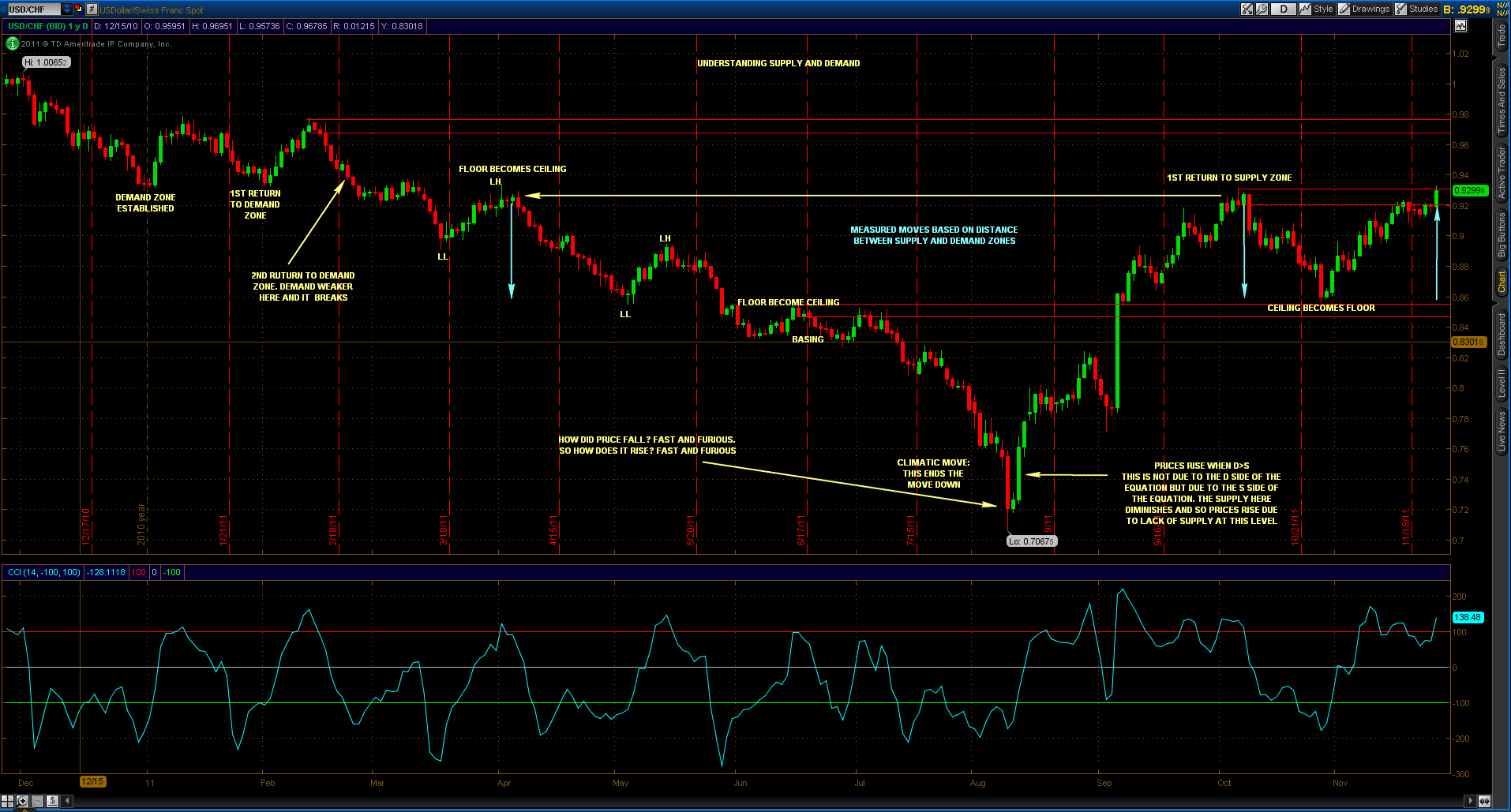Click the 12/15 date marker on time axis

pos(92,782)
